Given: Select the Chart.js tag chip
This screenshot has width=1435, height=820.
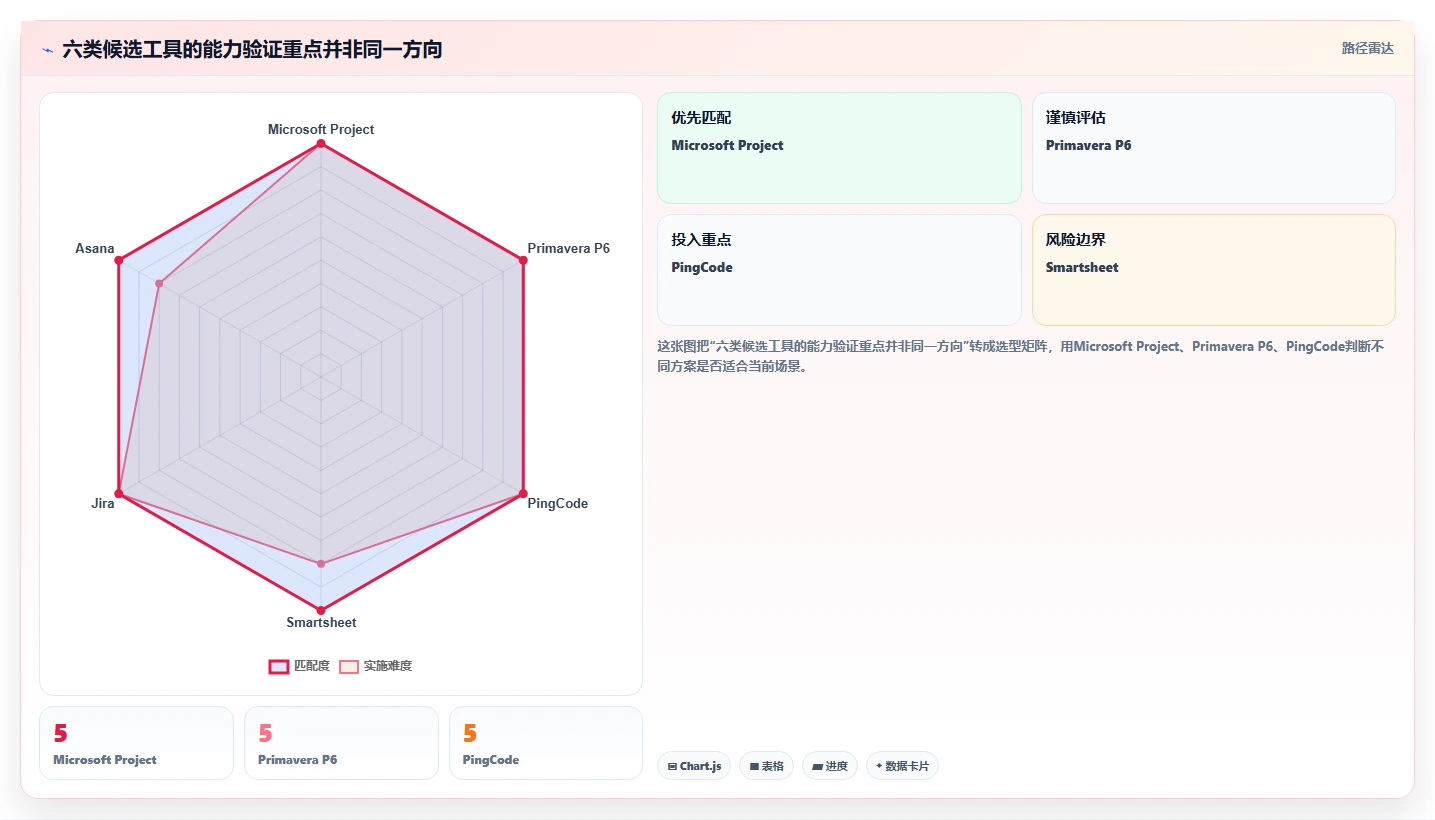Looking at the screenshot, I should pyautogui.click(x=694, y=766).
